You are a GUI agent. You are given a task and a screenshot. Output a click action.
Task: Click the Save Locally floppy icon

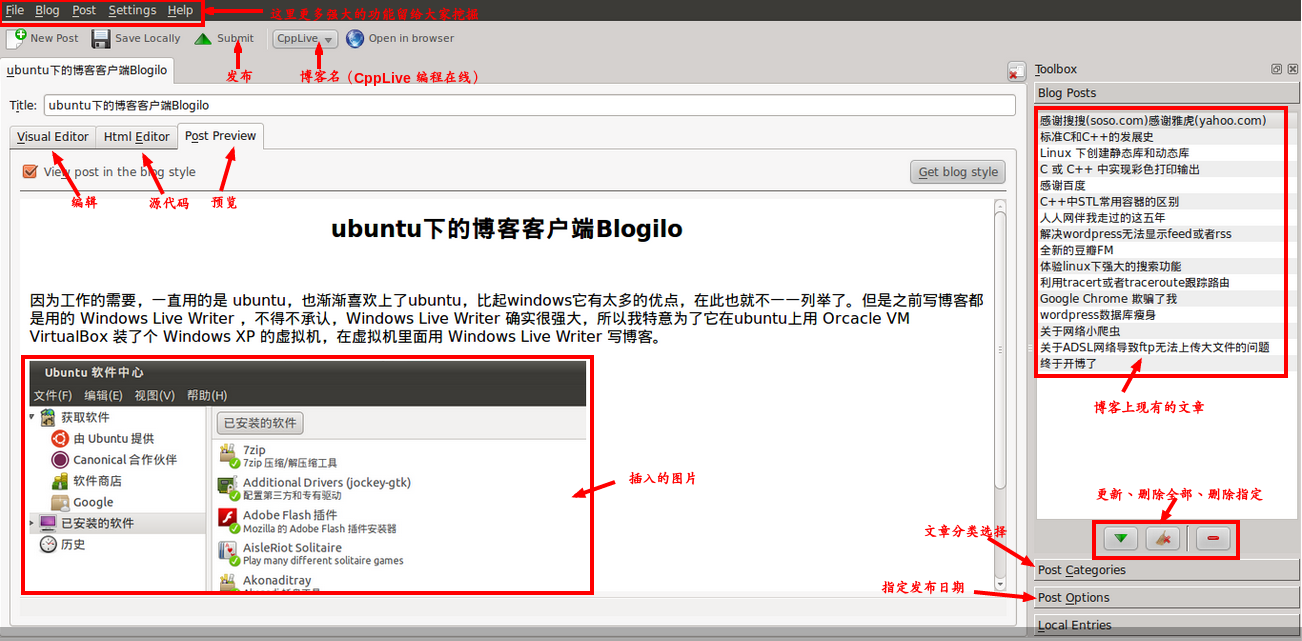tap(101, 39)
